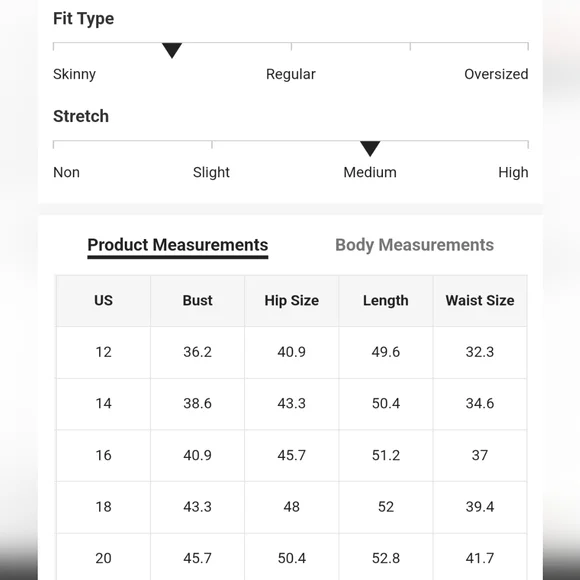Click the Stretch slider triangle marker
Image resolution: width=580 pixels, height=580 pixels.
[370, 149]
